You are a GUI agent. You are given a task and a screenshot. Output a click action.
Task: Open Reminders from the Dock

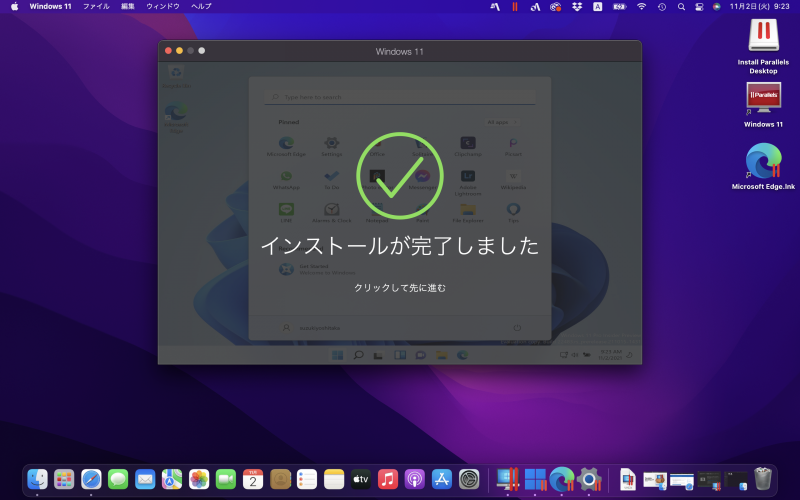tap(307, 479)
